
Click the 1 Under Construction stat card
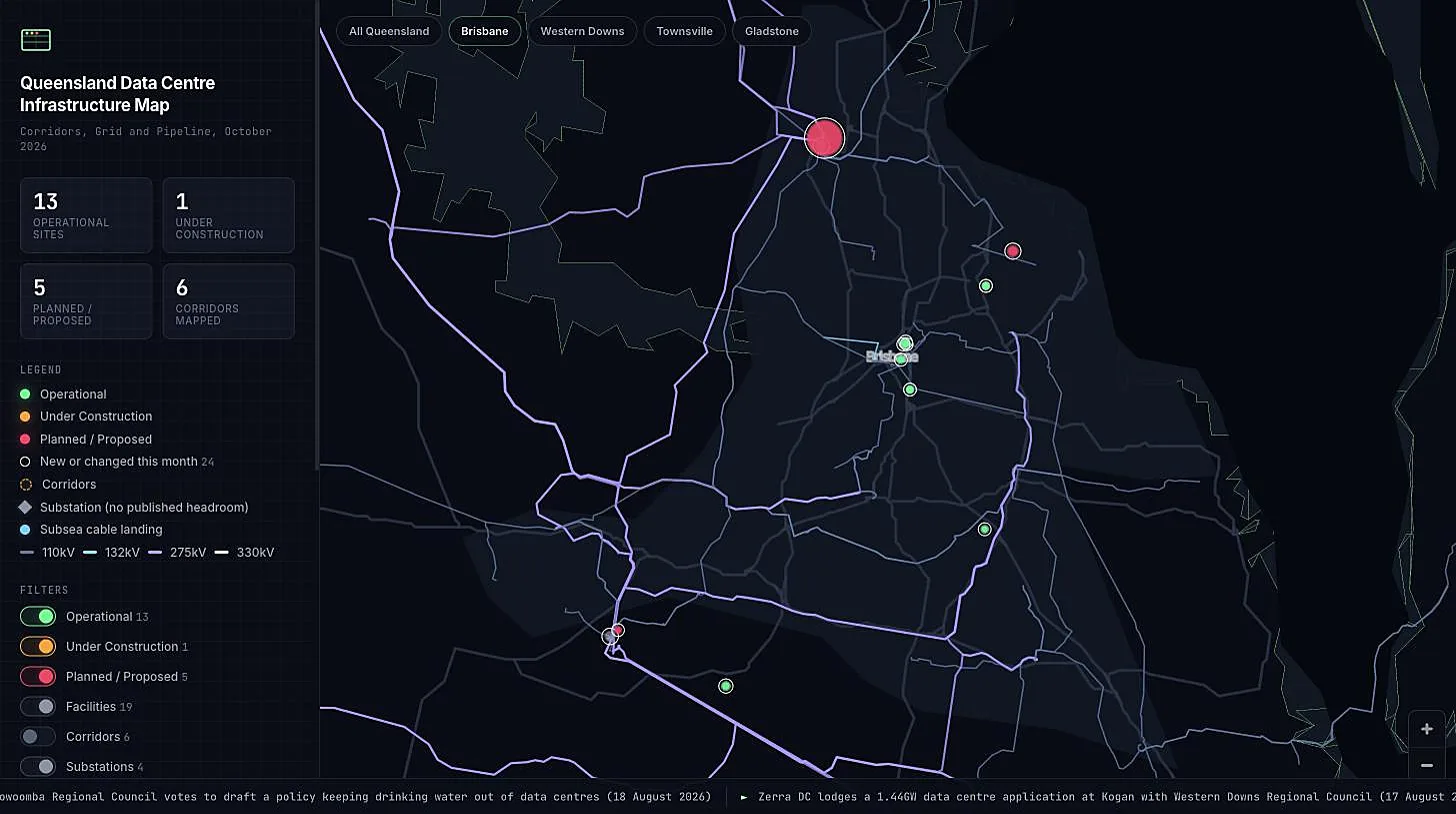pyautogui.click(x=228, y=215)
